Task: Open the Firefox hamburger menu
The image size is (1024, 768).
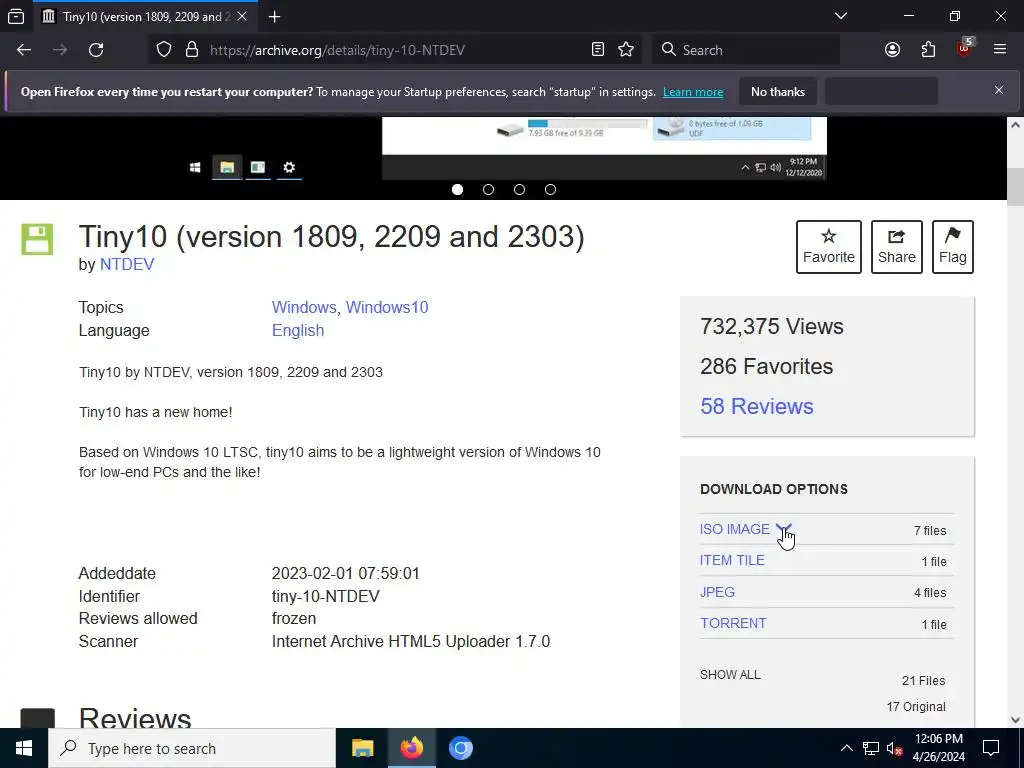Action: [x=1000, y=50]
